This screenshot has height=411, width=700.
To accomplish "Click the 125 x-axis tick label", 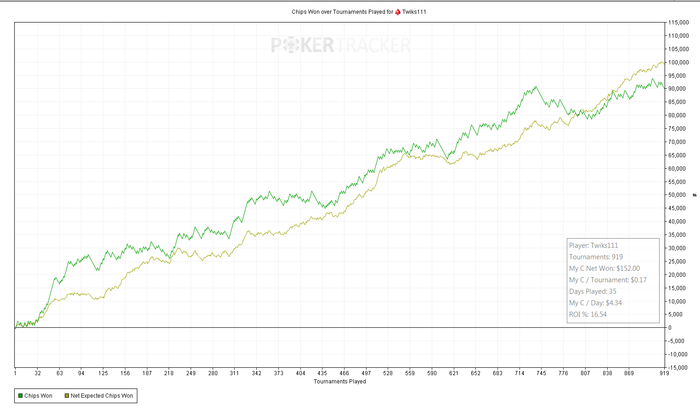I will pos(103,373).
